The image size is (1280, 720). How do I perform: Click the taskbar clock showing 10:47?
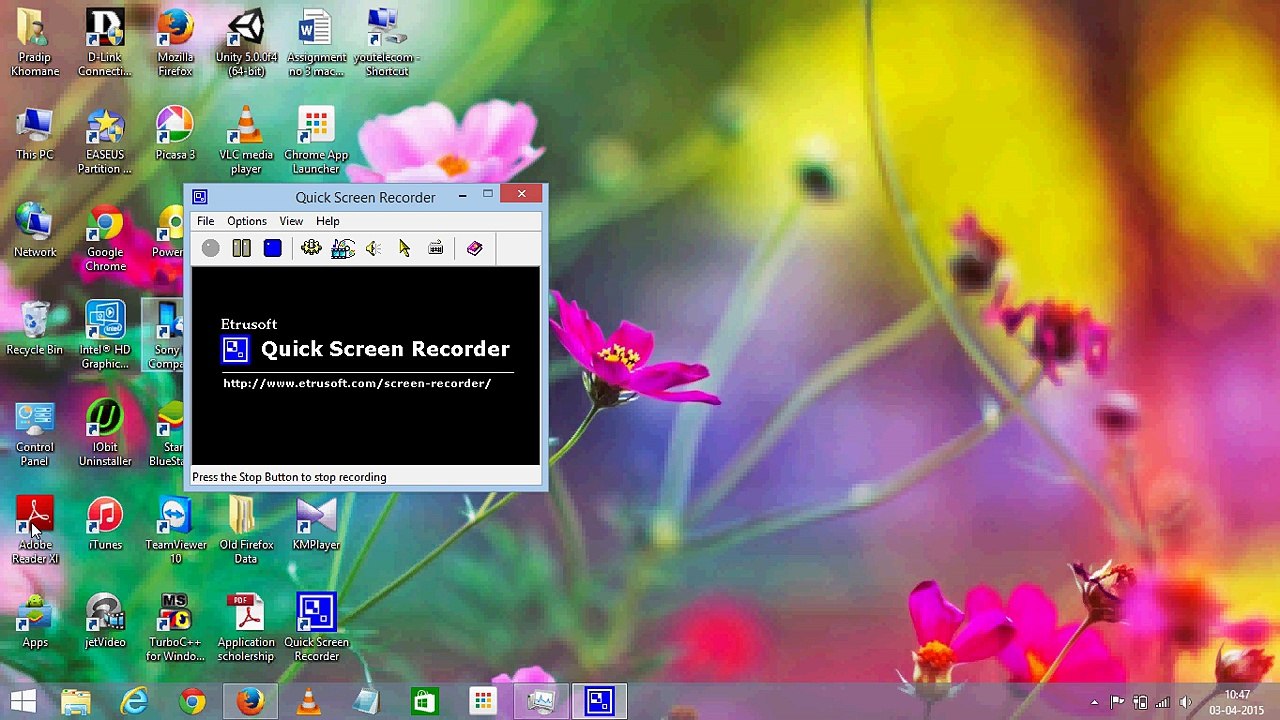pos(1237,702)
